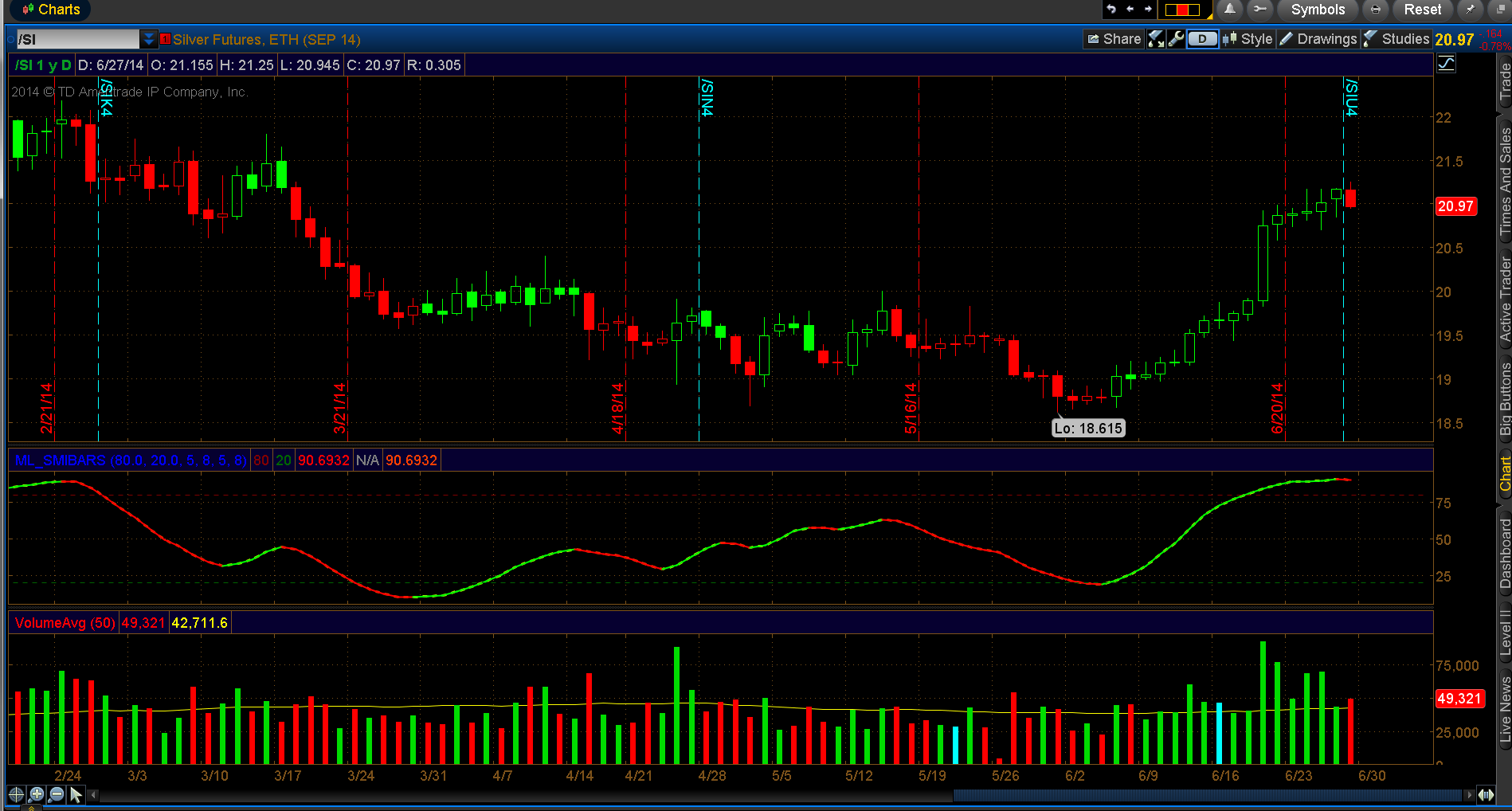Image resolution: width=1512 pixels, height=811 pixels.
Task: Click the 5/16/14 date marker
Action: click(x=911, y=408)
